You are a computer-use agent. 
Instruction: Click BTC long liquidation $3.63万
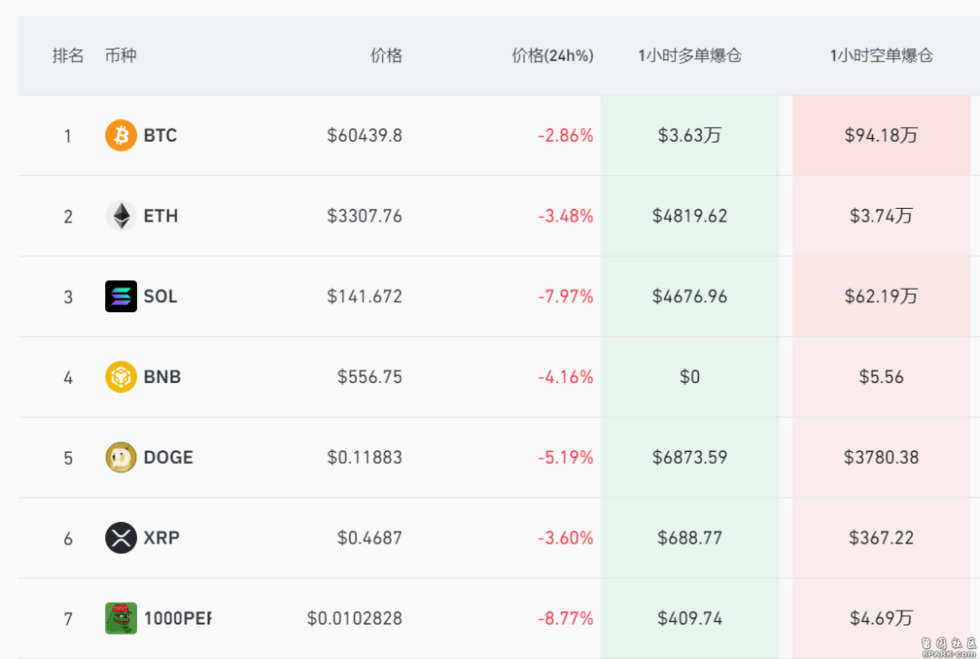tap(689, 135)
